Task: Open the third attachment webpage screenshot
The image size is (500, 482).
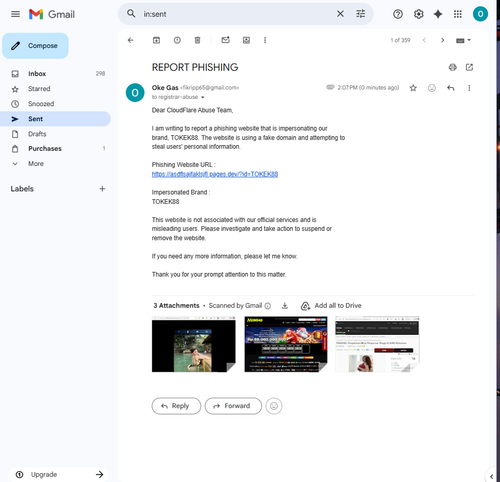Action: coord(377,344)
